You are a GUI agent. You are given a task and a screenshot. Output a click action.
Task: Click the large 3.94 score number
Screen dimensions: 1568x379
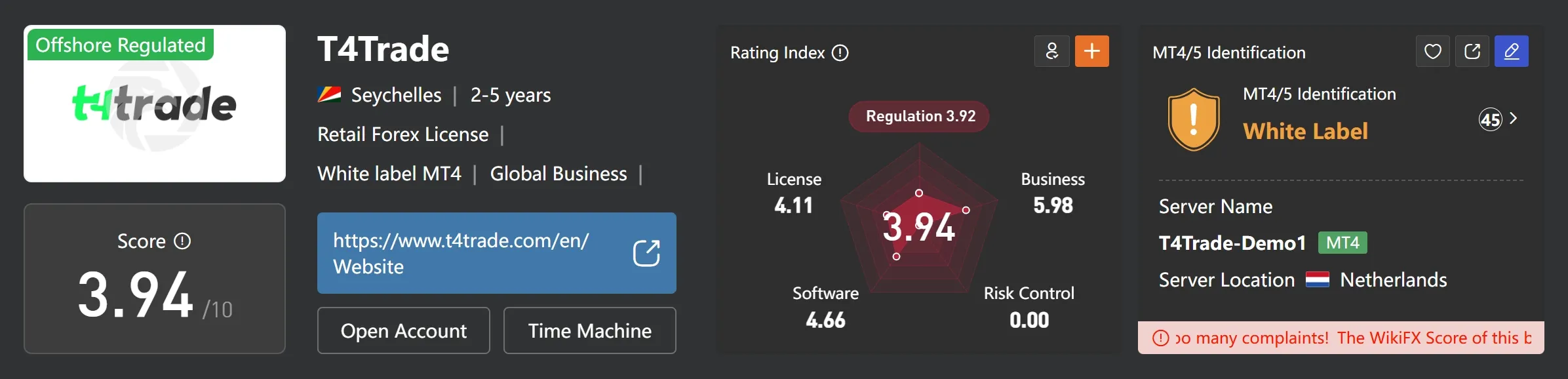(x=136, y=294)
